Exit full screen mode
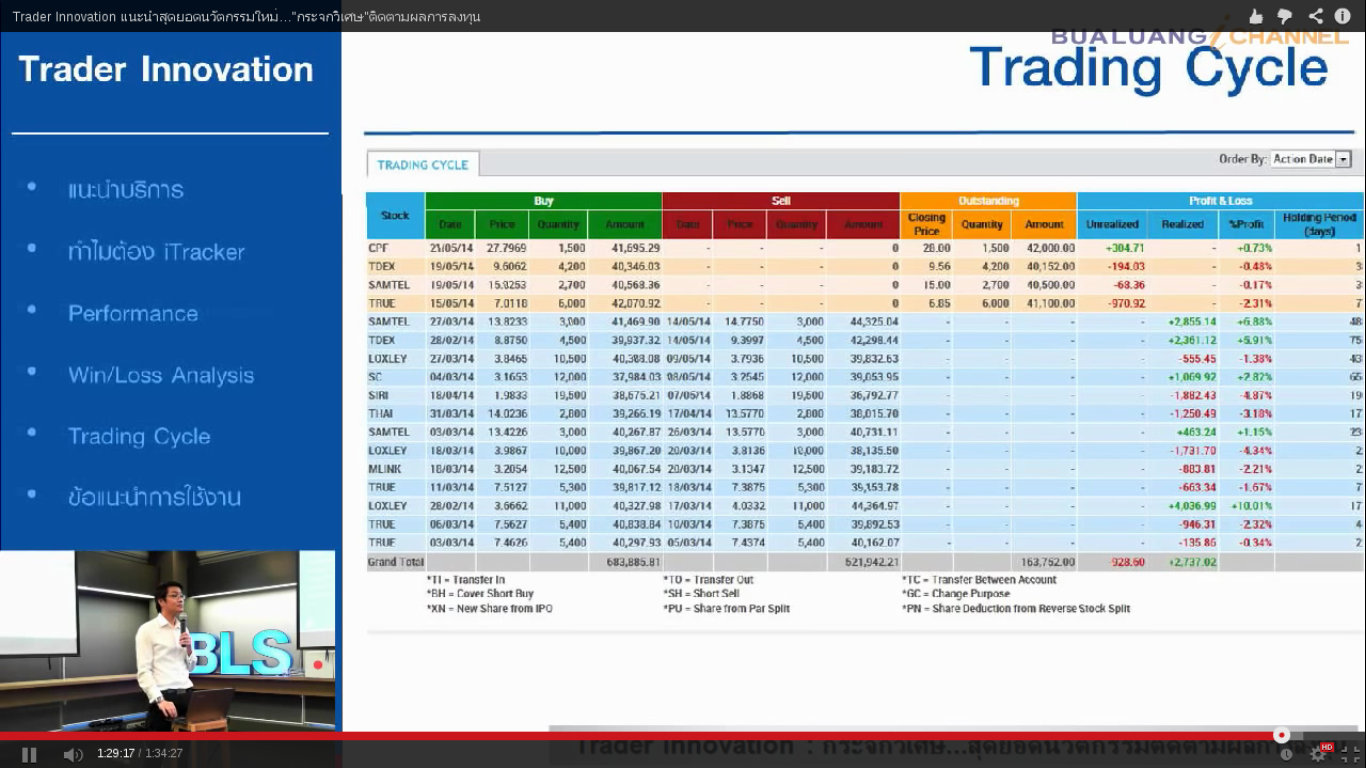The height and width of the screenshot is (768, 1366). [1350, 754]
